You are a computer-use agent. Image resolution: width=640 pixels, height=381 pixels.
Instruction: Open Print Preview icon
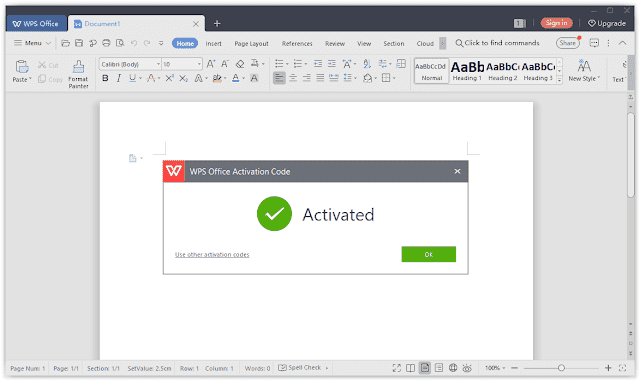coord(120,43)
